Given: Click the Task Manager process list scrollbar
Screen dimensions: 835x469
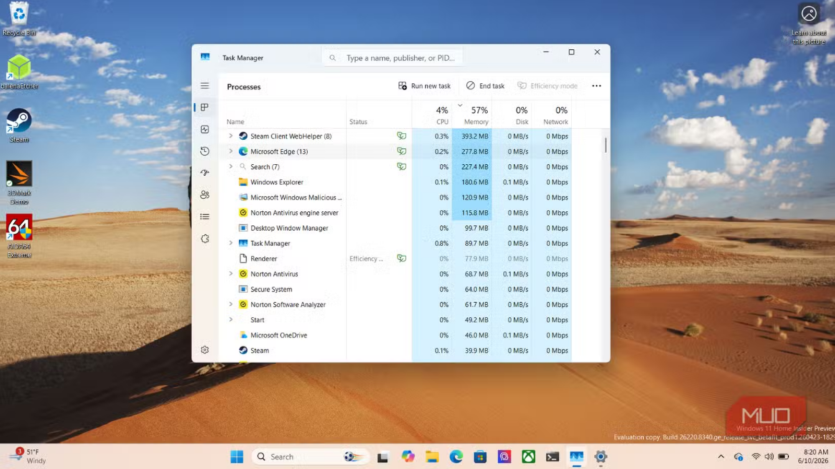Looking at the screenshot, I should (605, 145).
